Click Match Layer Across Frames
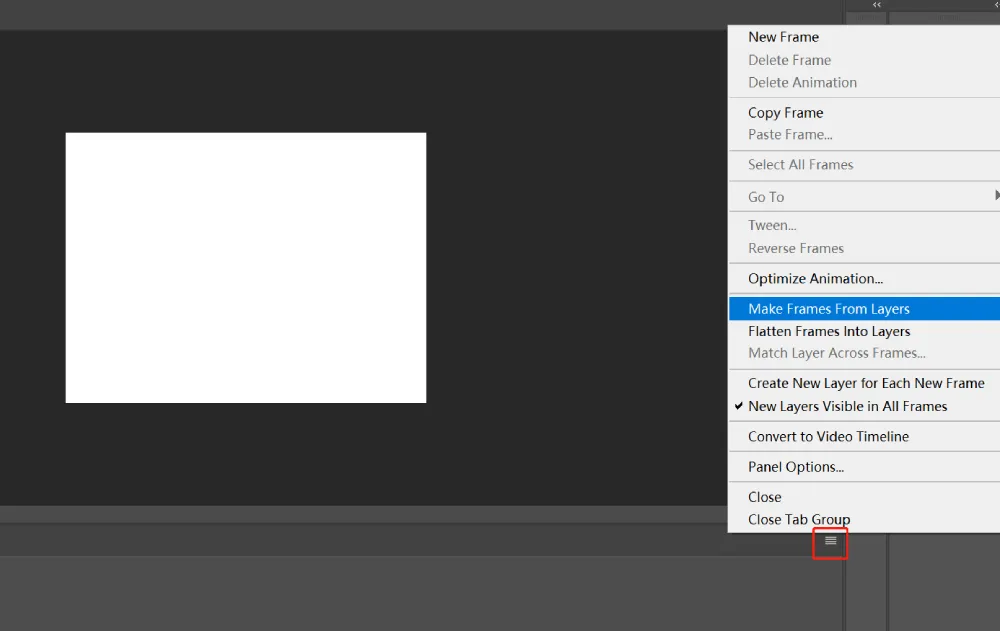Image resolution: width=1000 pixels, height=631 pixels. (x=836, y=353)
